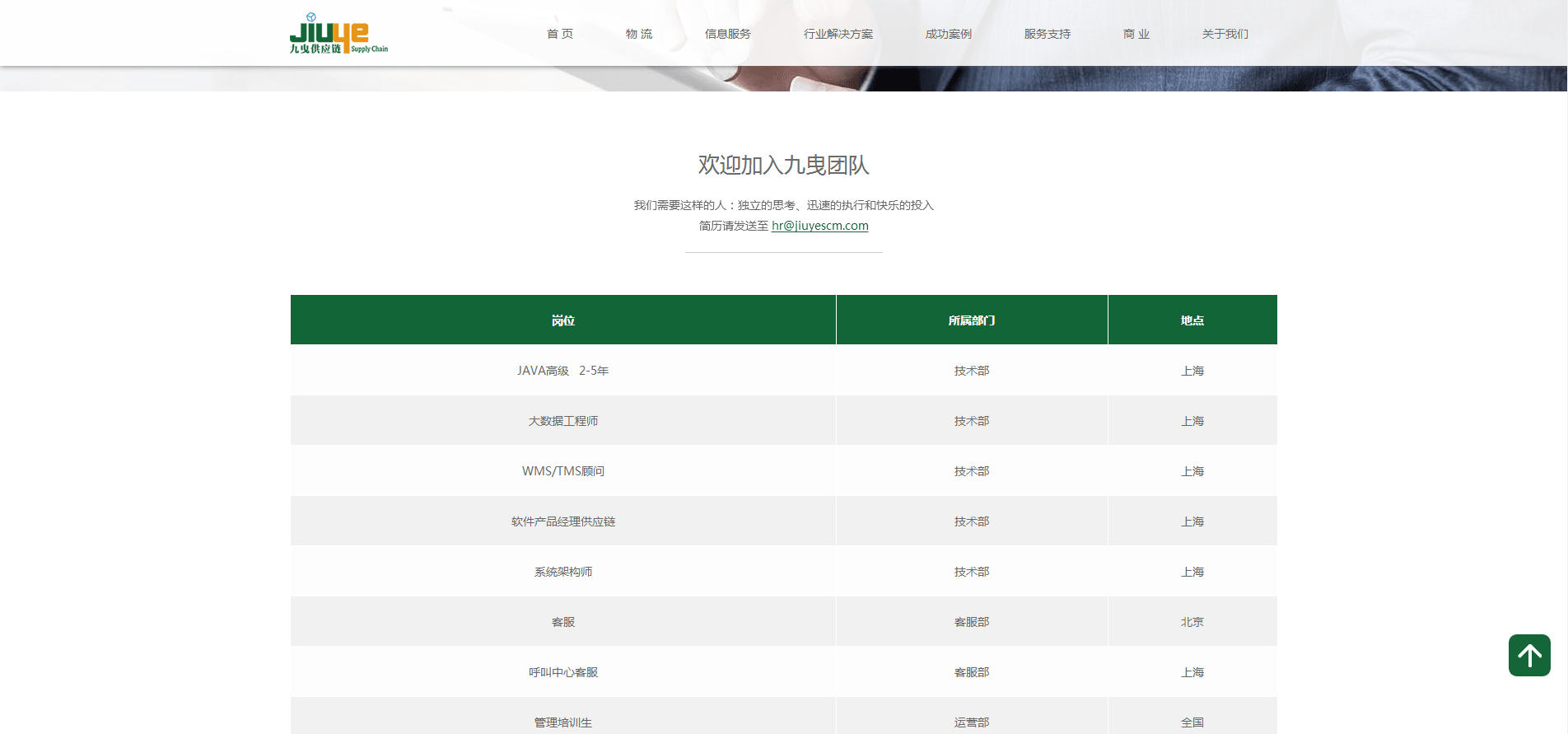Click the 岗位 column header
This screenshot has width=1568, height=734.
(563, 320)
